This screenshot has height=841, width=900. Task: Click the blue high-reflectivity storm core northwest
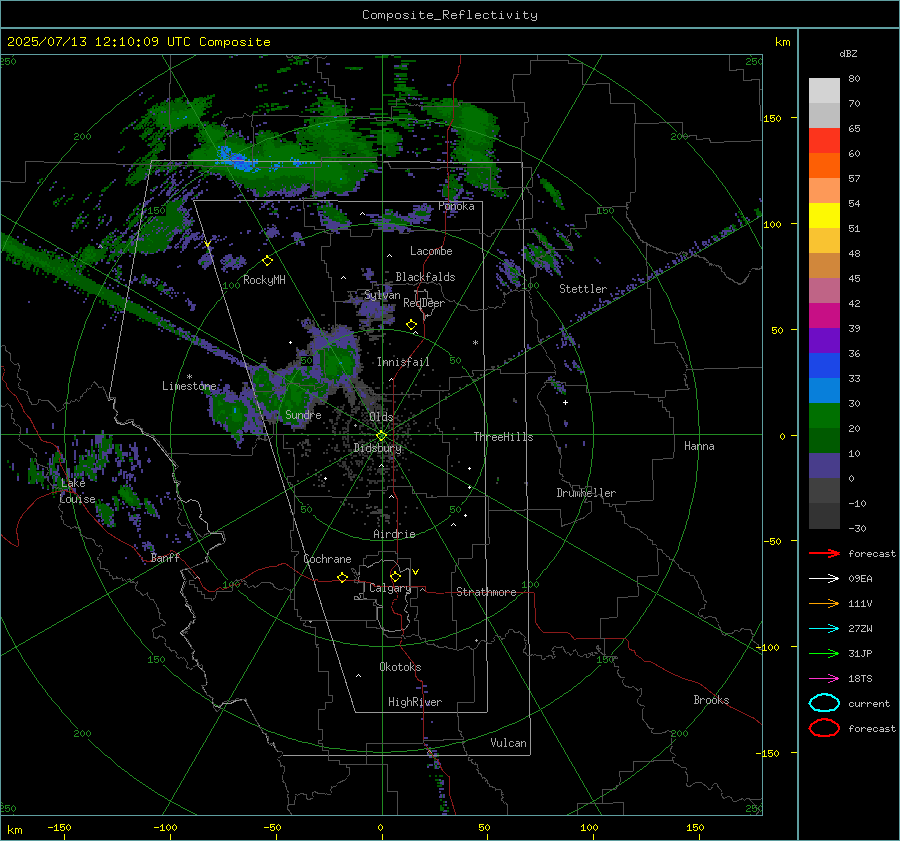click(237, 158)
